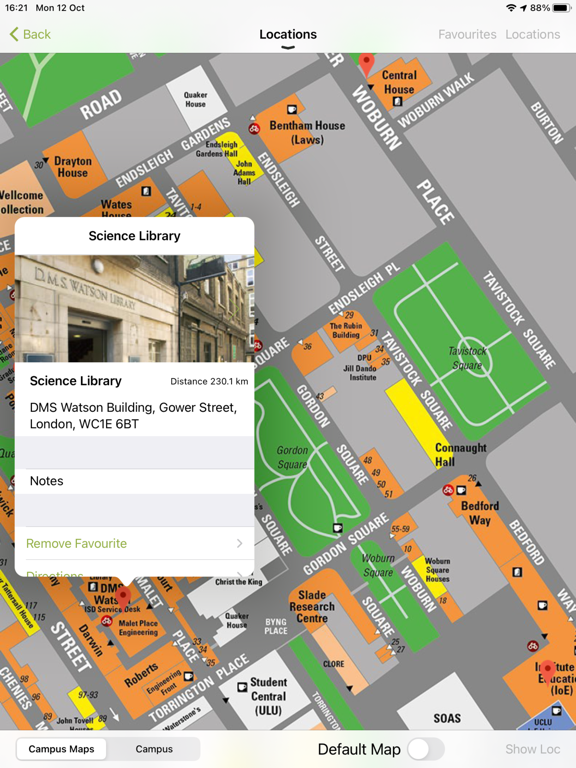Screen dimensions: 576x768
Task: Tap red pin near Central House
Action: coord(366,65)
